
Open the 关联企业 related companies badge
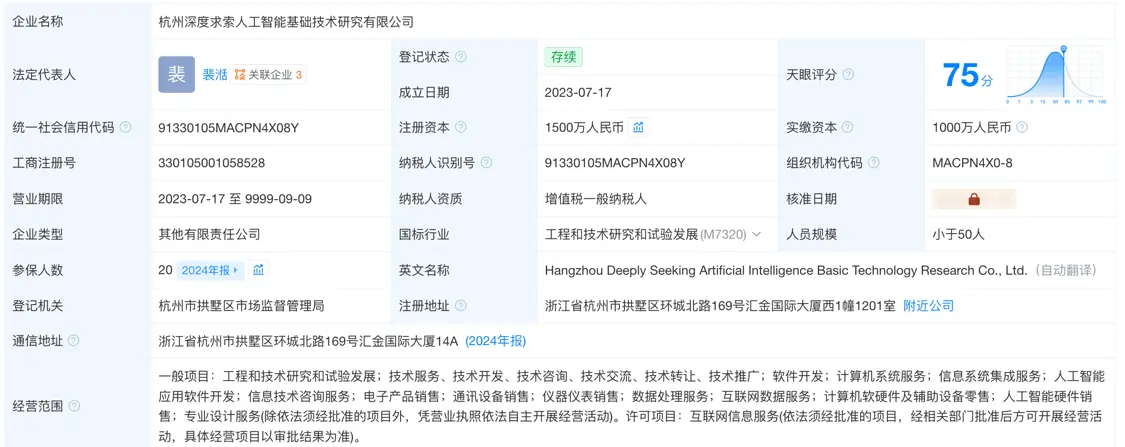[268, 75]
